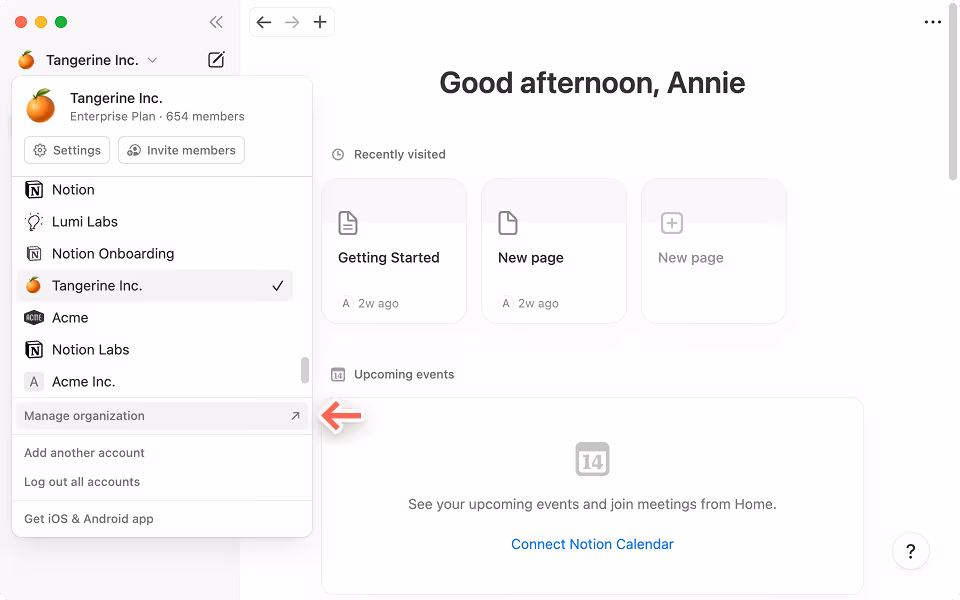
Task: Collapse the sidebar with the double-chevron icon
Action: click(x=216, y=22)
